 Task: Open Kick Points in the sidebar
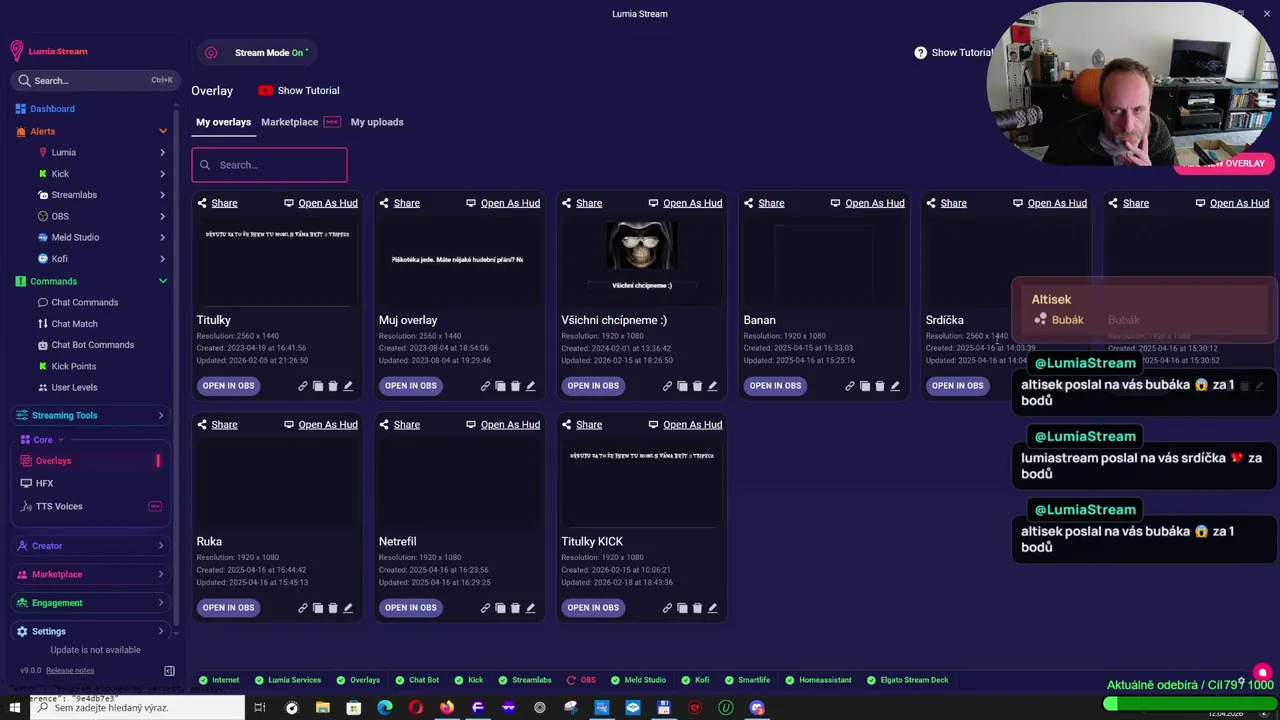(x=73, y=367)
